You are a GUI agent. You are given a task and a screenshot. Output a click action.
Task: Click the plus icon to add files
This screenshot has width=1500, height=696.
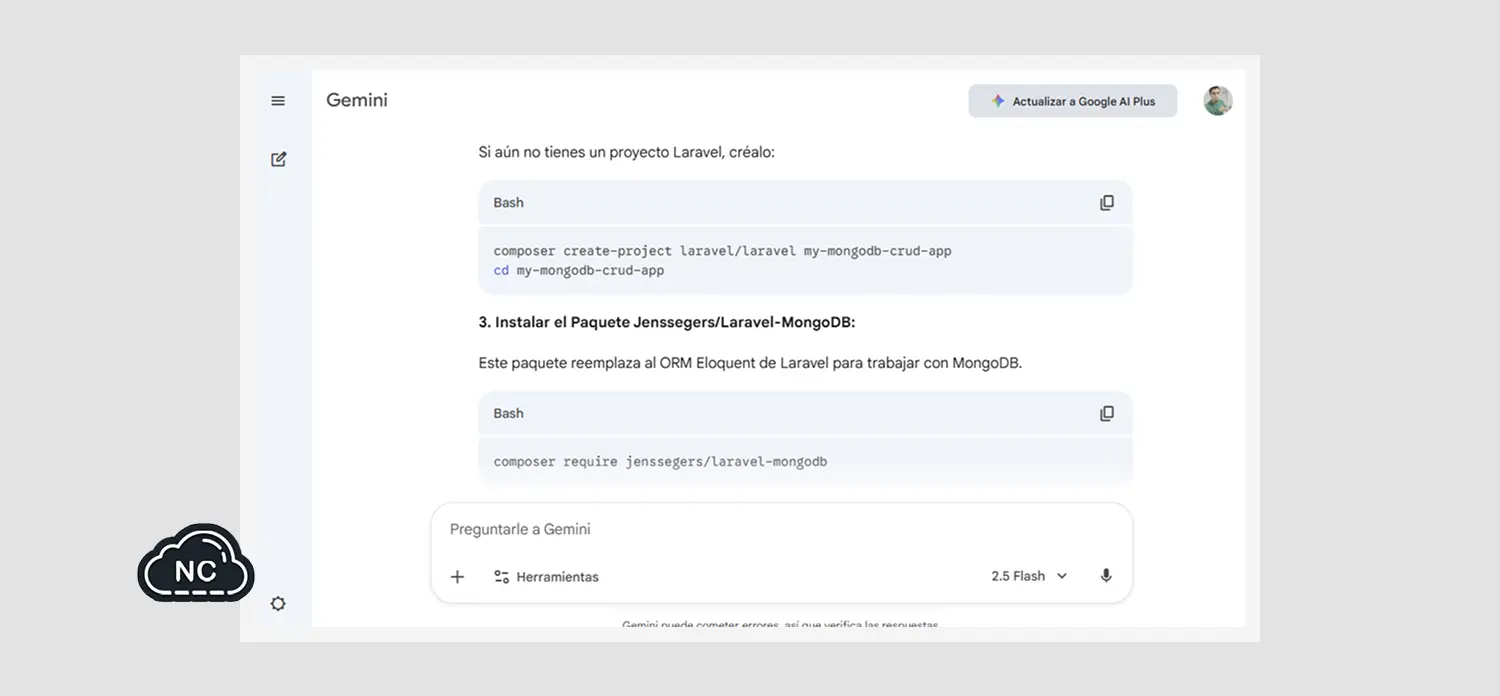(x=457, y=577)
